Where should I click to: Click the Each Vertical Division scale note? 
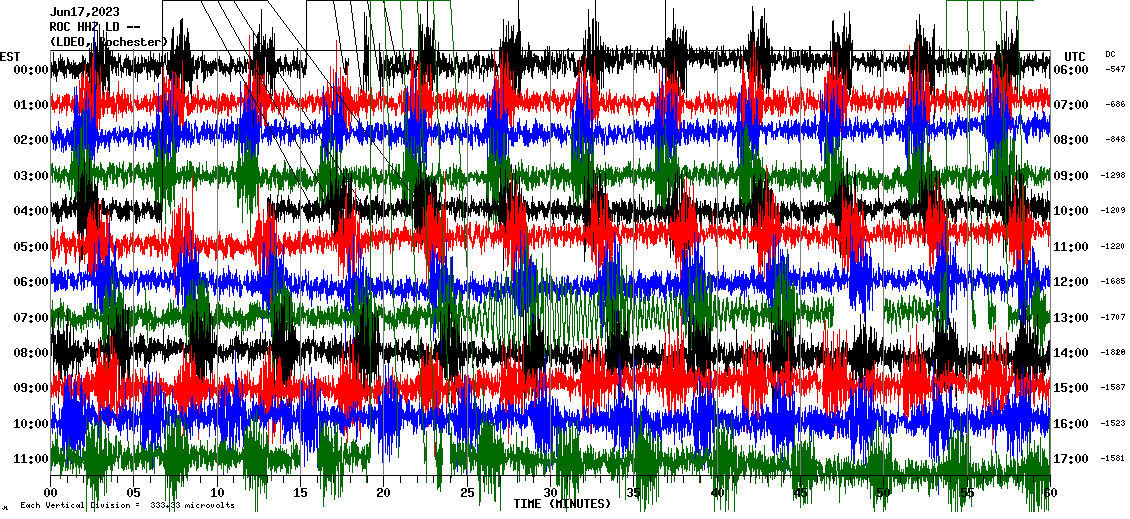click(x=127, y=505)
